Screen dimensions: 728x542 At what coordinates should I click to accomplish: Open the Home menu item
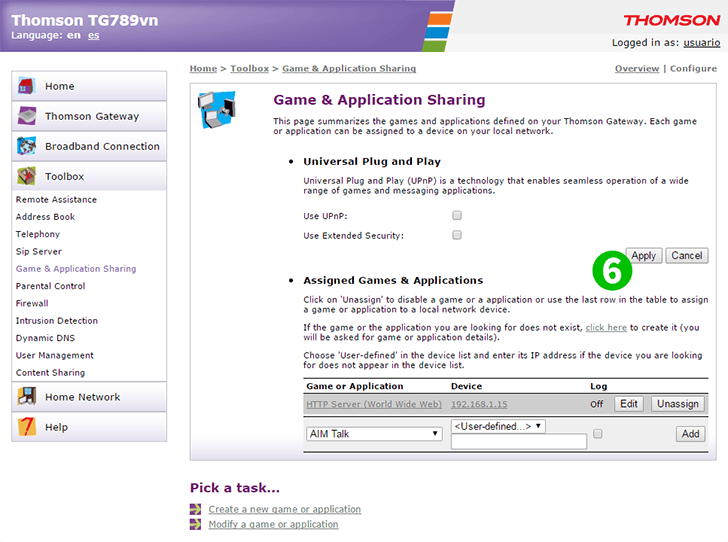pyautogui.click(x=89, y=86)
